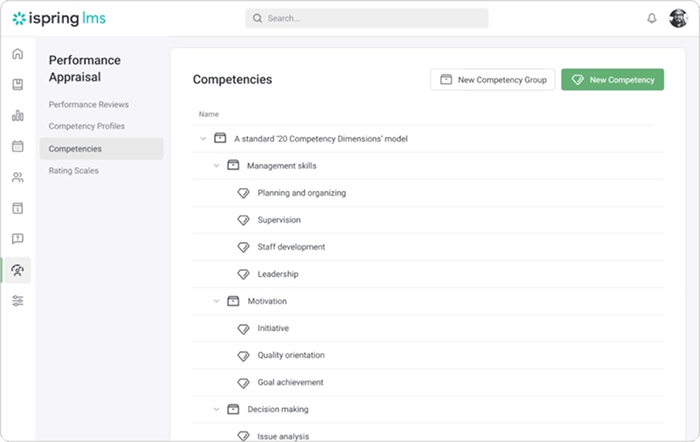Click the Management skills folder icon
Screen dimensions: 700x442
pos(233,165)
